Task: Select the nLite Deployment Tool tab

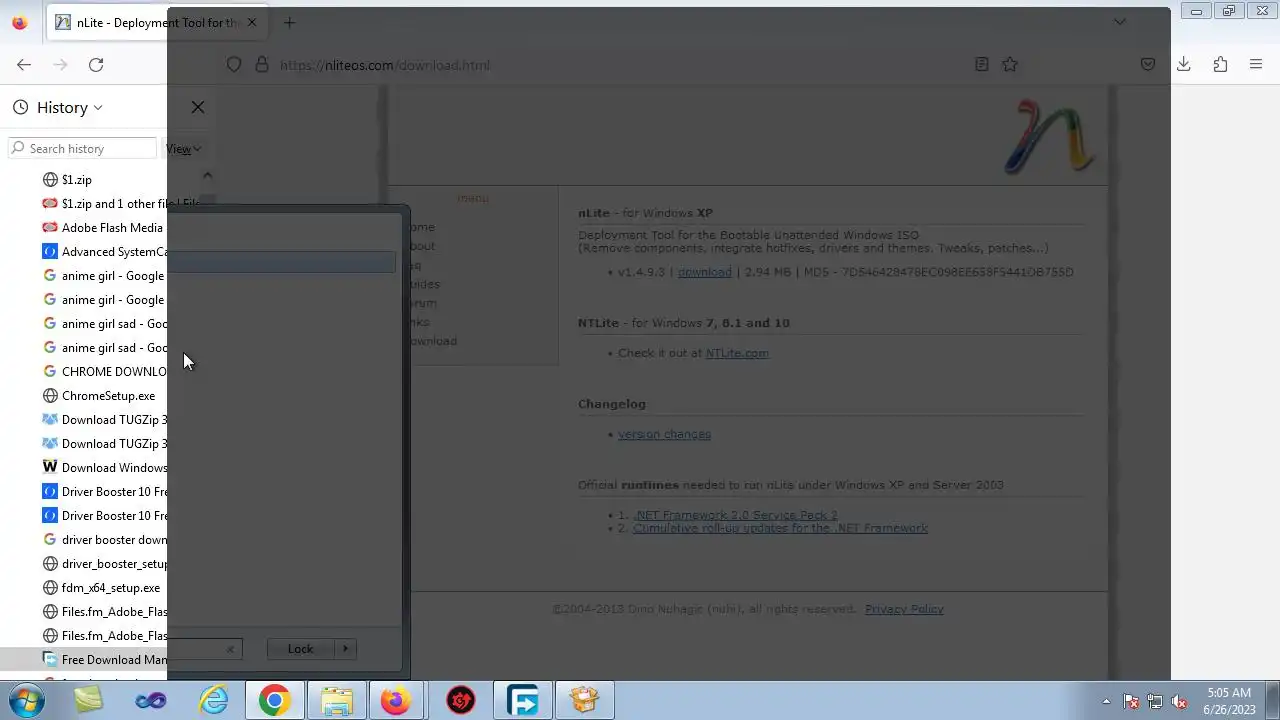Action: point(157,22)
